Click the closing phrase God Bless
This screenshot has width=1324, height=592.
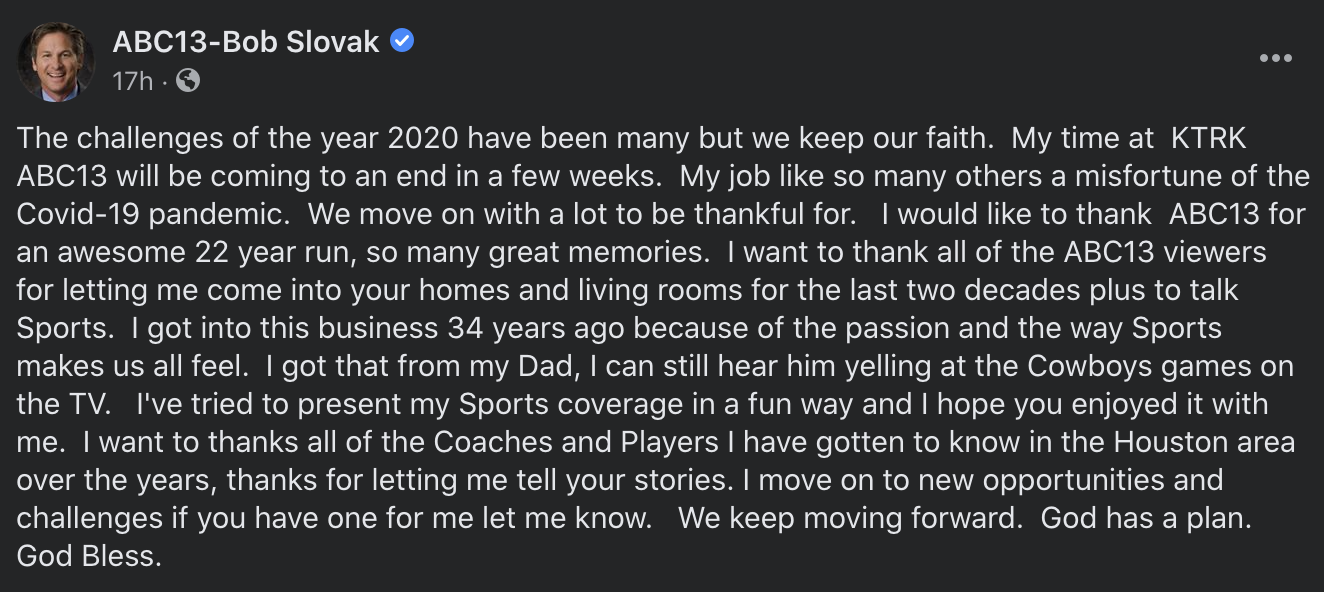(x=89, y=556)
